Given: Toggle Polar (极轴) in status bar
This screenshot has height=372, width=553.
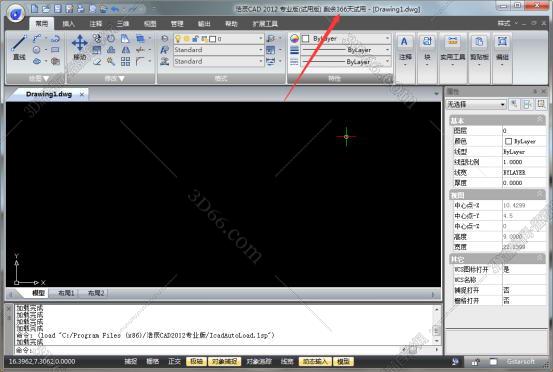Looking at the screenshot, I should coord(196,361).
